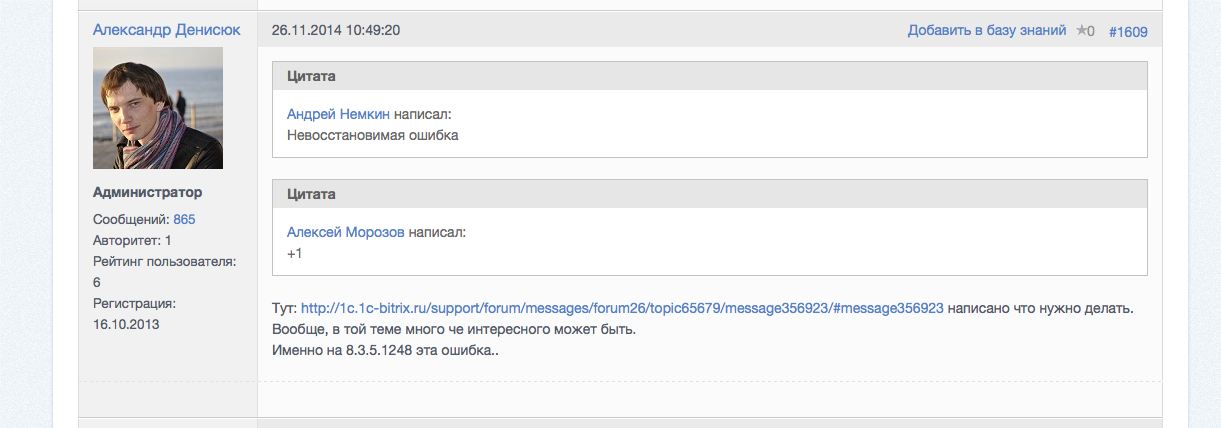Click the line mentioning version 8.3.5.1248
The image size is (1221, 428).
(x=385, y=350)
